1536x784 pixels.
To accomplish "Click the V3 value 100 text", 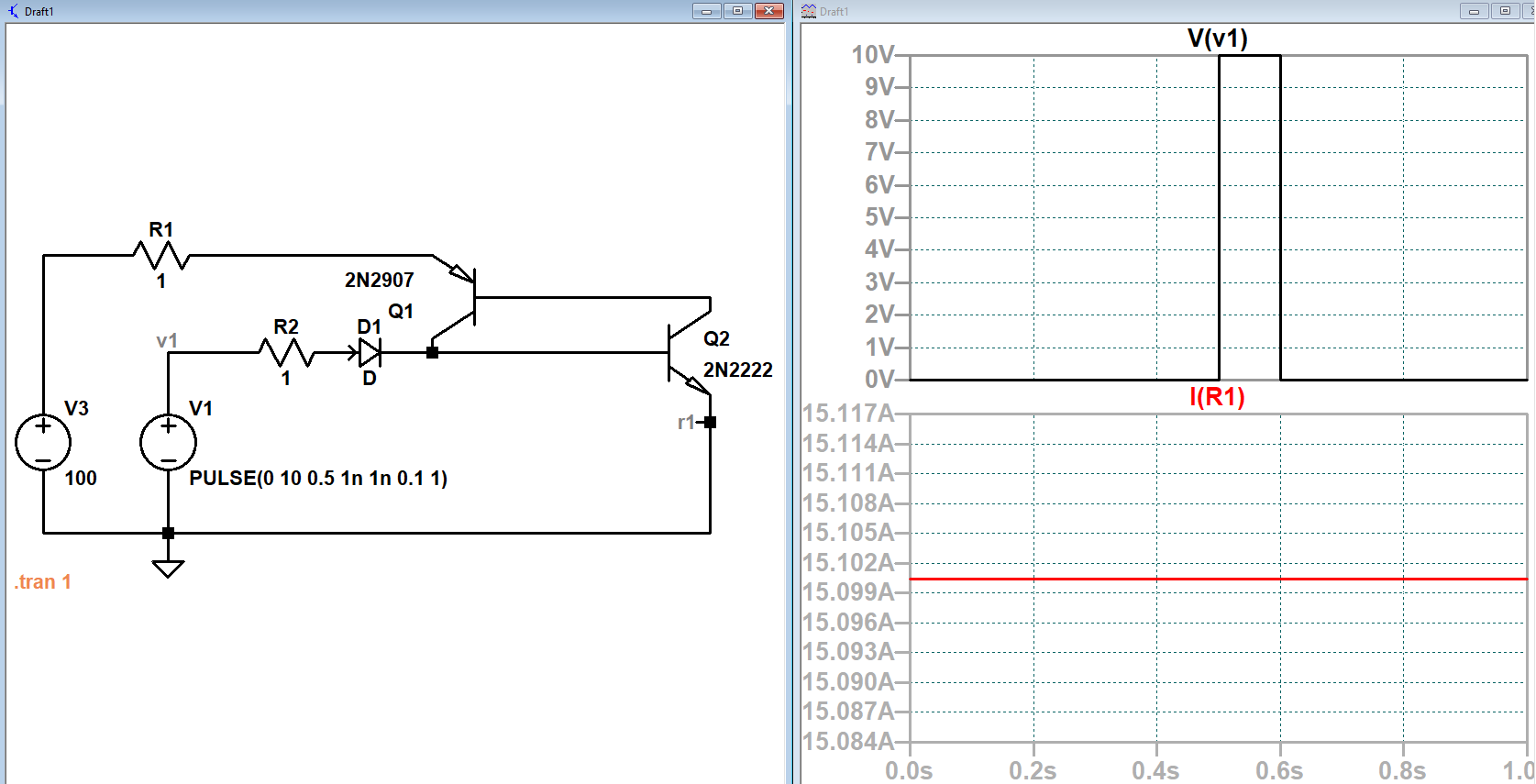I will click(x=81, y=479).
